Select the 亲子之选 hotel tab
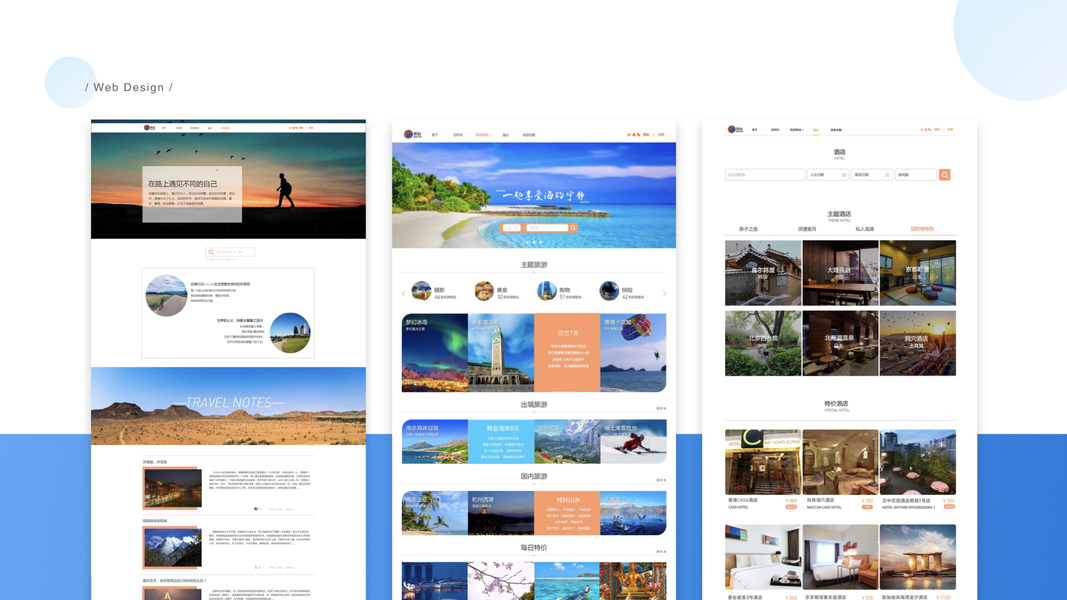The width and height of the screenshot is (1067, 600). [748, 229]
